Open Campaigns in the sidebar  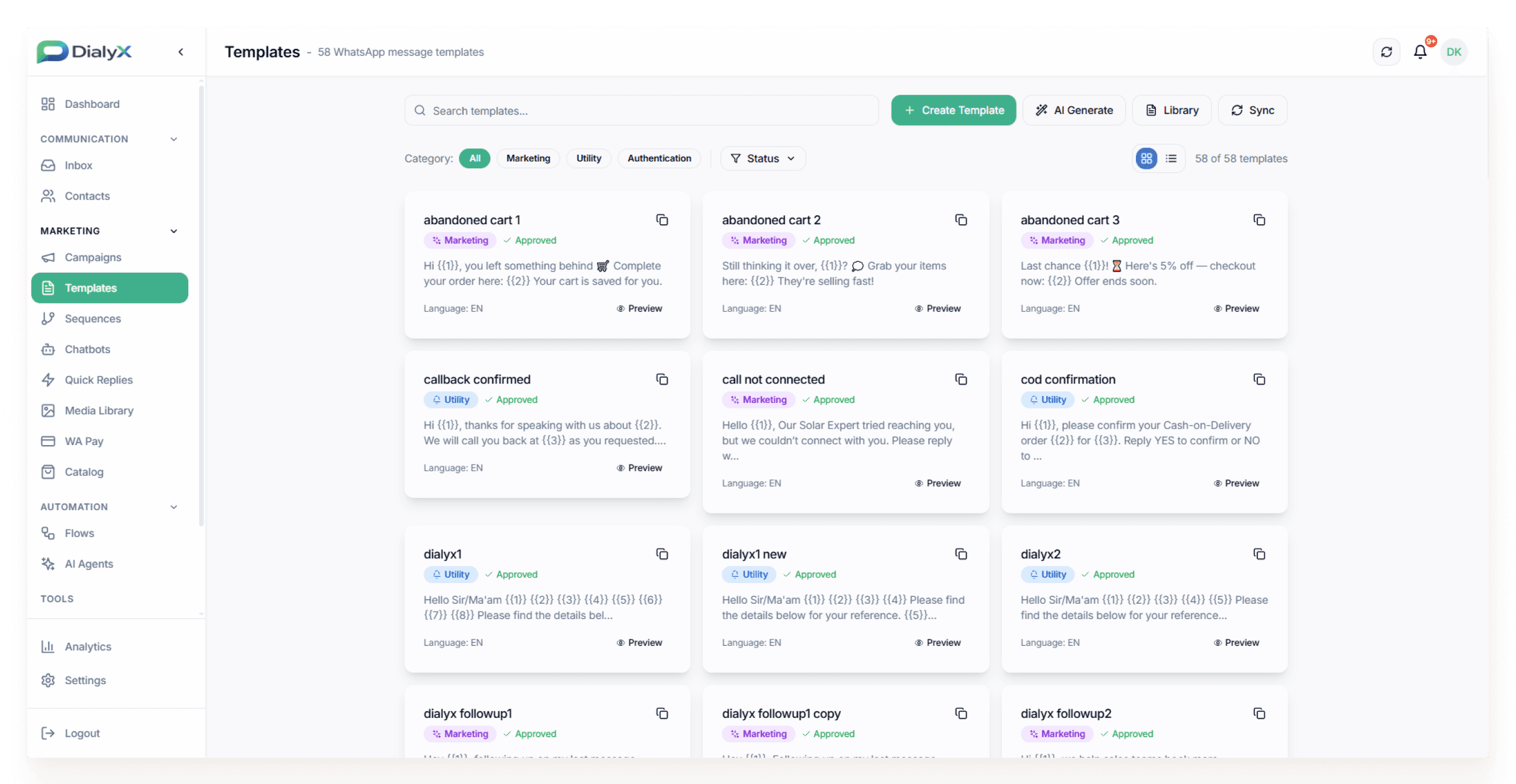coord(110,257)
